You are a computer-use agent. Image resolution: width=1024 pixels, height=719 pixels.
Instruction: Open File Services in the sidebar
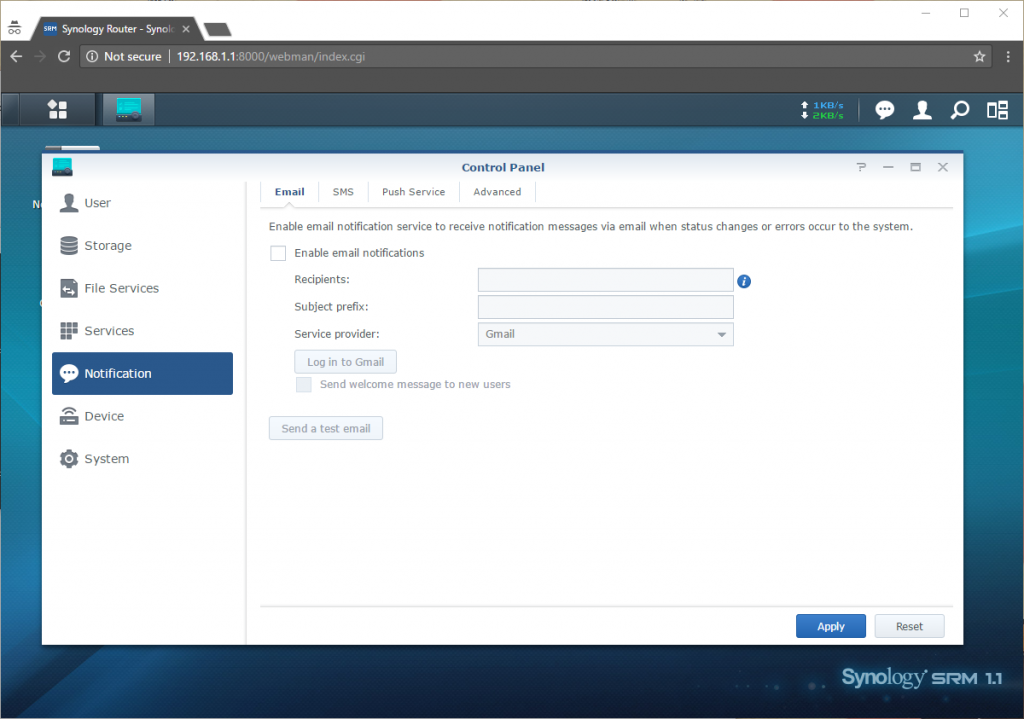pos(121,288)
